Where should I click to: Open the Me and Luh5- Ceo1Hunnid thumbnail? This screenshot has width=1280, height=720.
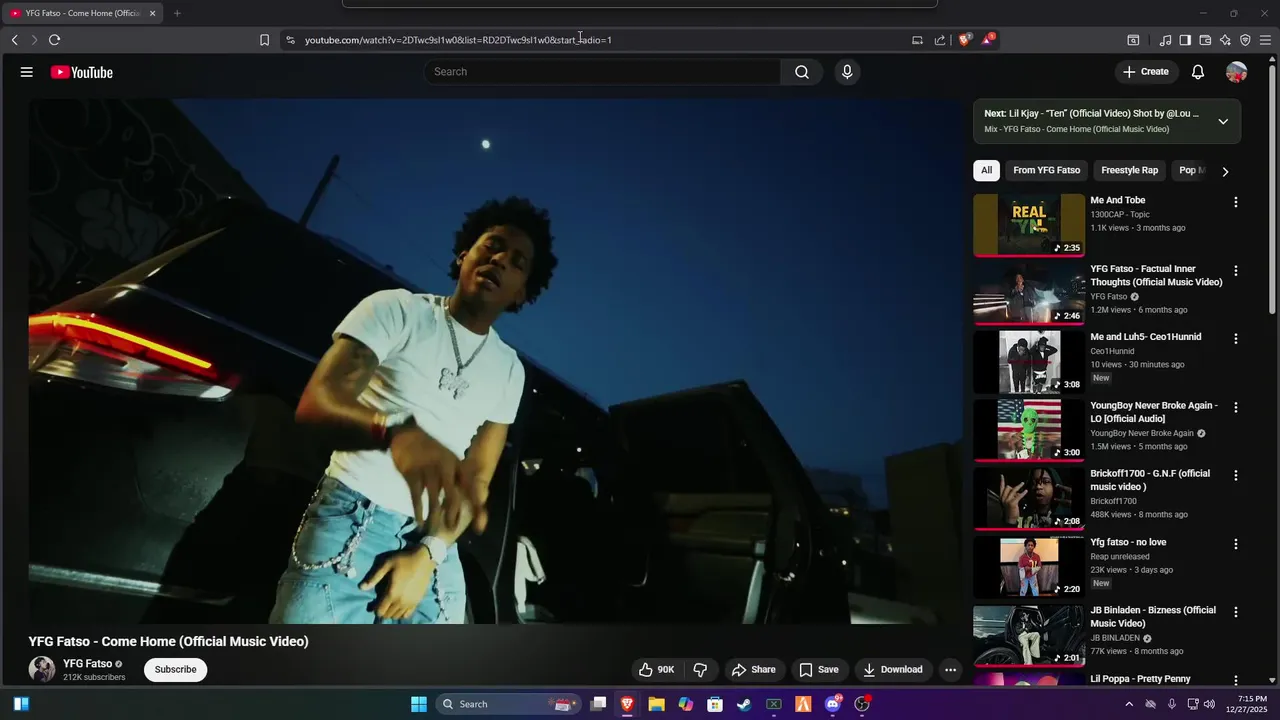pyautogui.click(x=1029, y=361)
